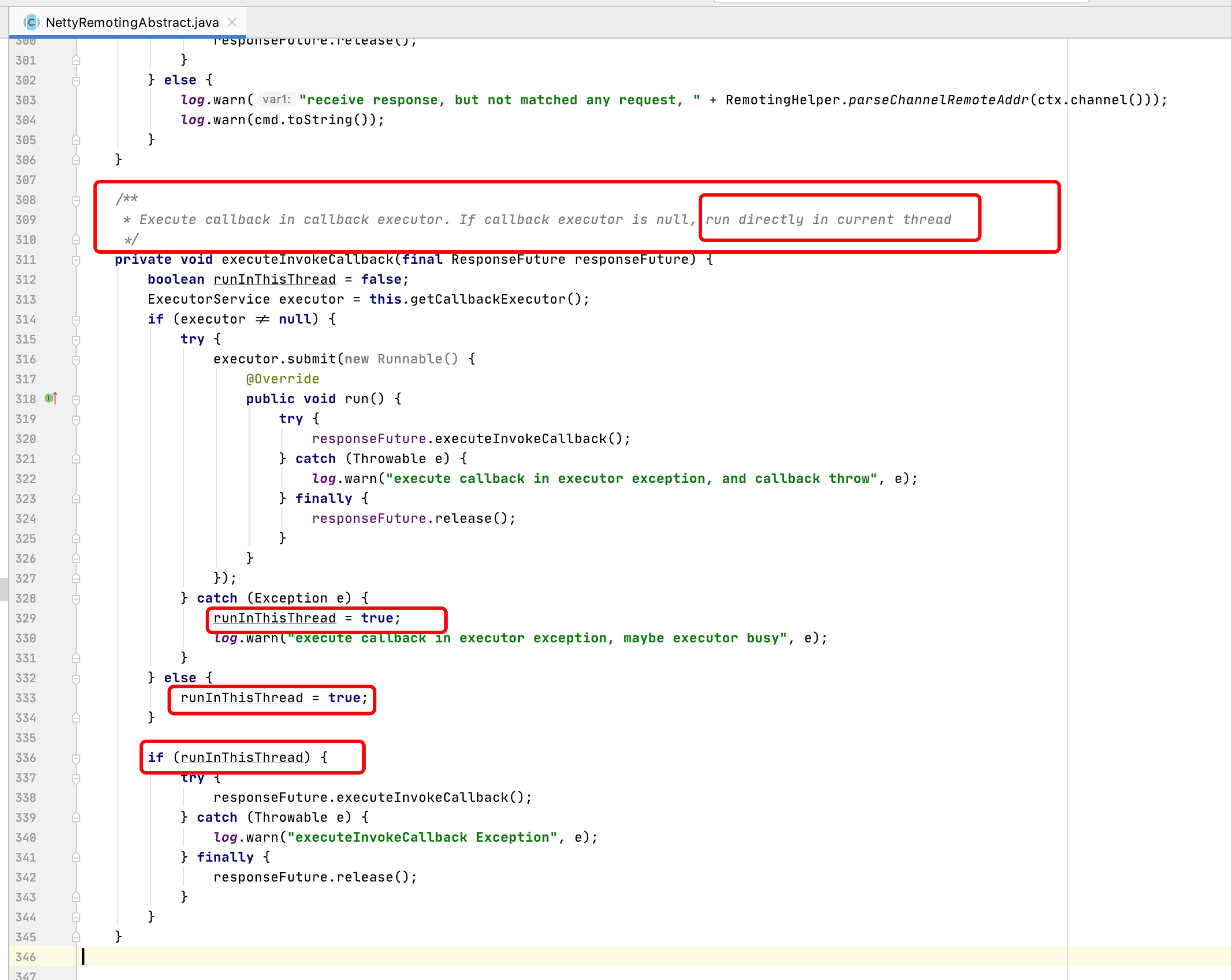Collapse the Javadoc comment at line 308

(76, 200)
